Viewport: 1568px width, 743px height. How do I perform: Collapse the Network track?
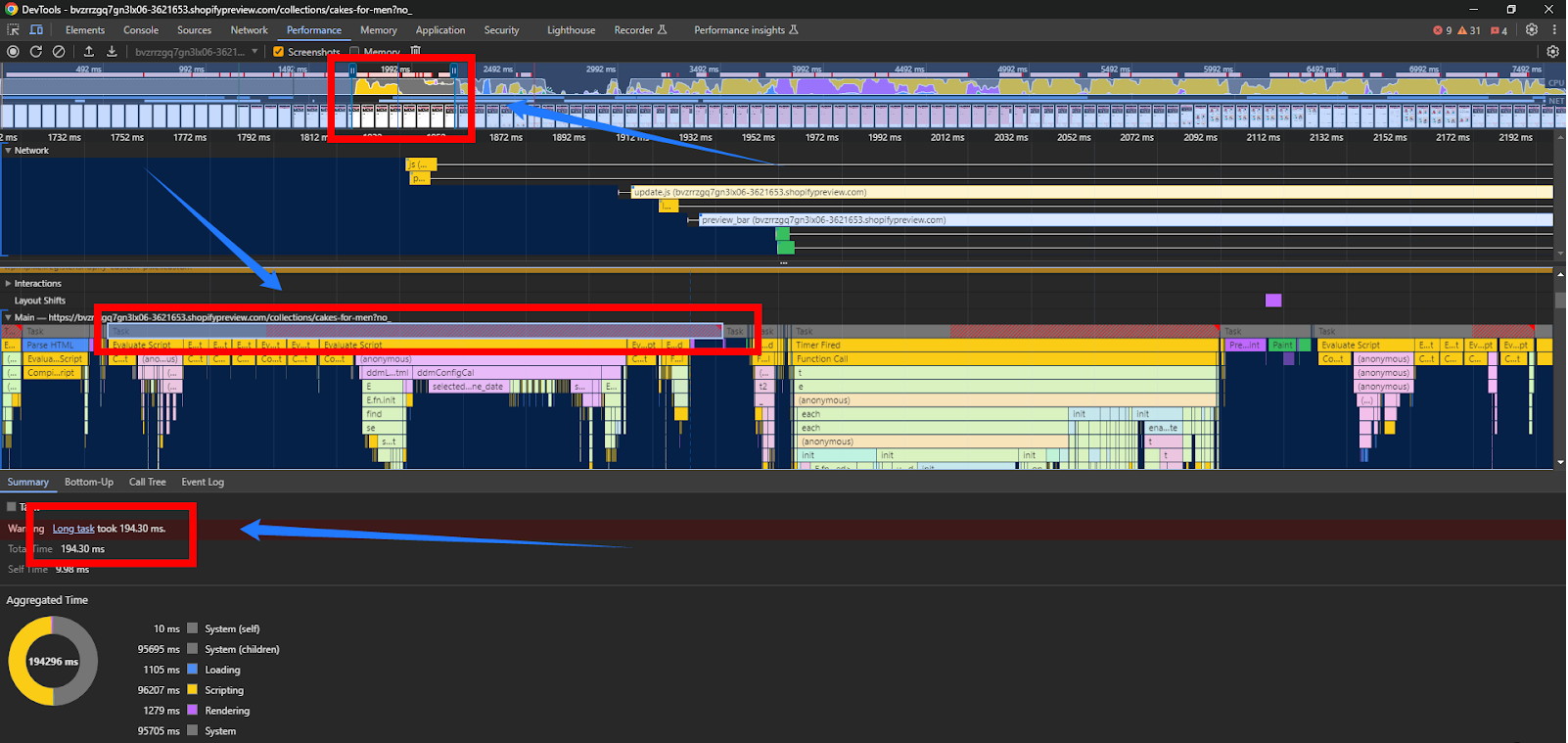(8, 151)
